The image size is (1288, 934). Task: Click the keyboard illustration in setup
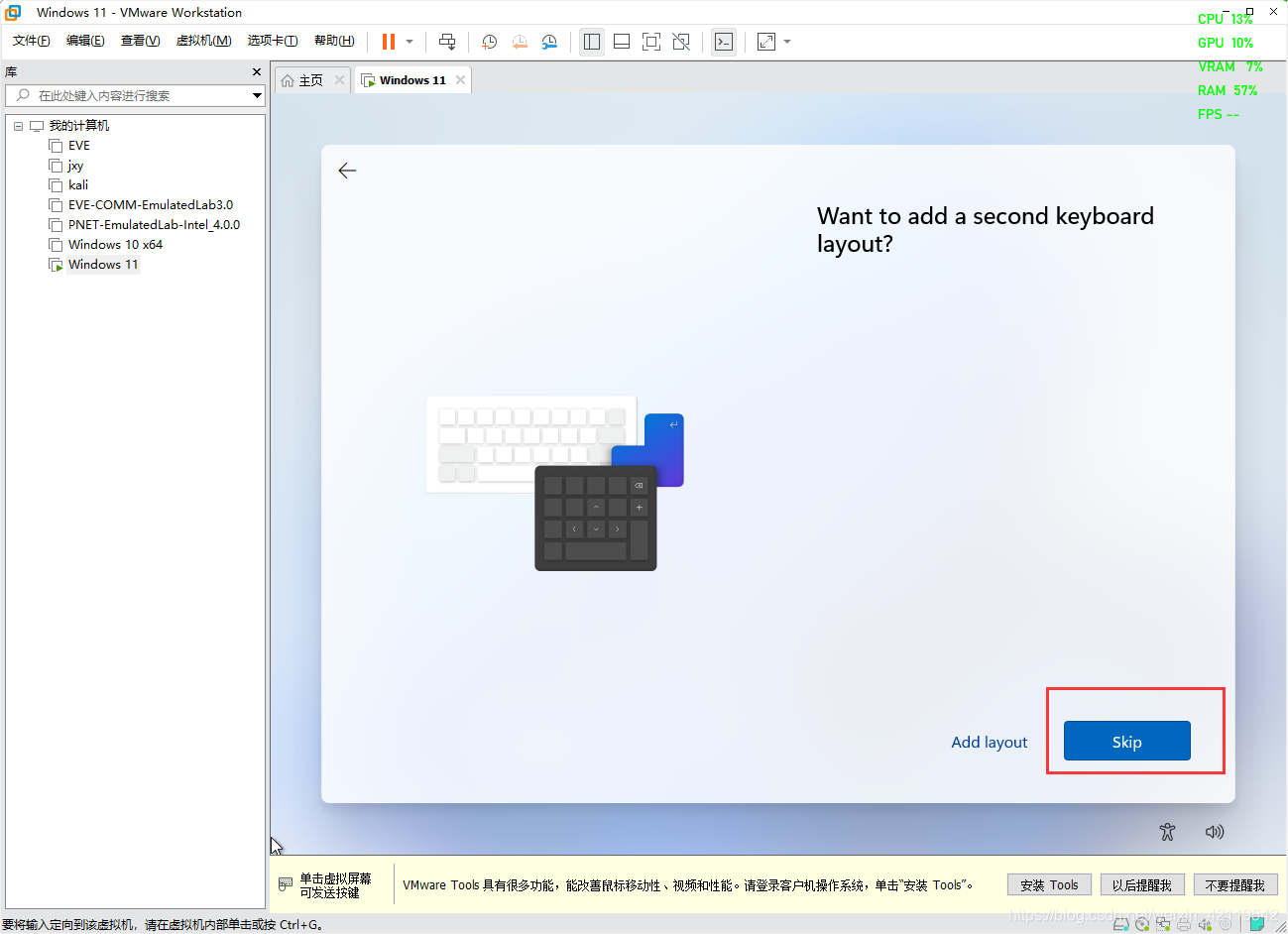555,483
